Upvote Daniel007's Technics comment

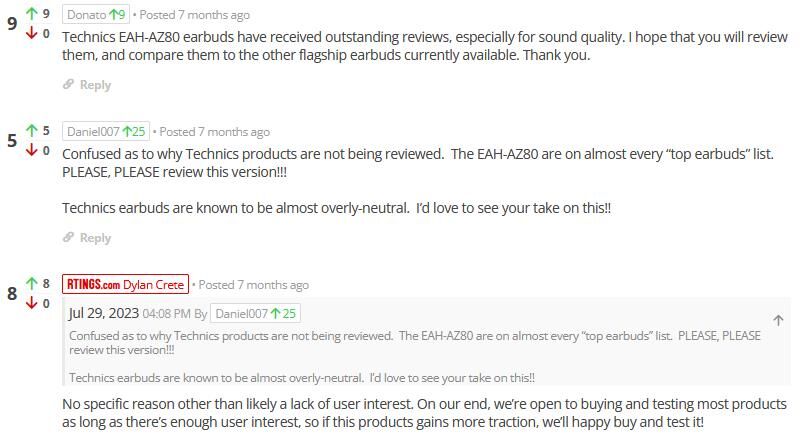coord(32,131)
